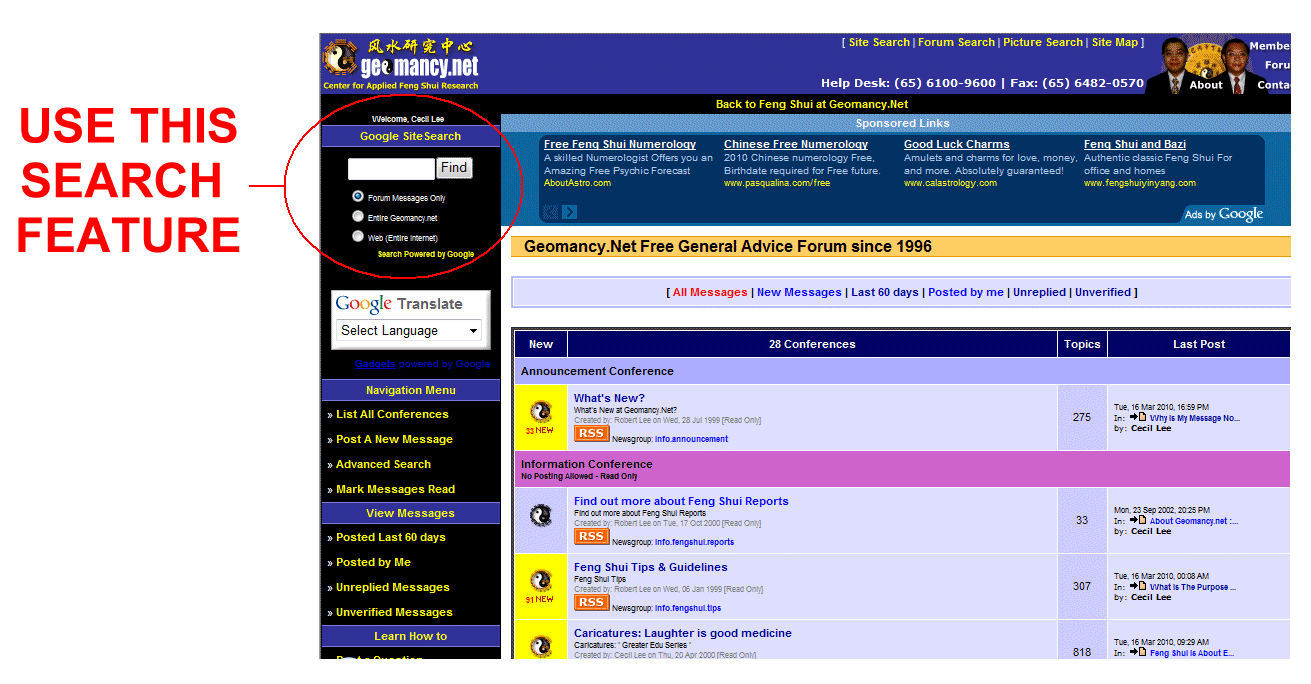
Task: Choose the Web (Entire Internet) radio button
Action: pos(358,236)
